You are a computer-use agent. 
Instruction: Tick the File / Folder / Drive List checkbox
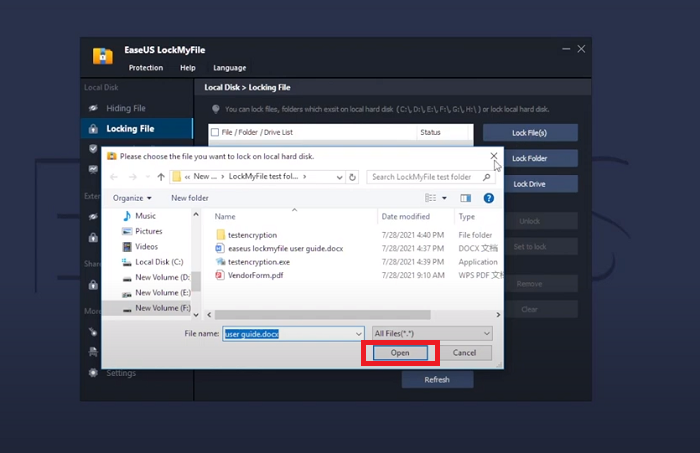tap(215, 132)
